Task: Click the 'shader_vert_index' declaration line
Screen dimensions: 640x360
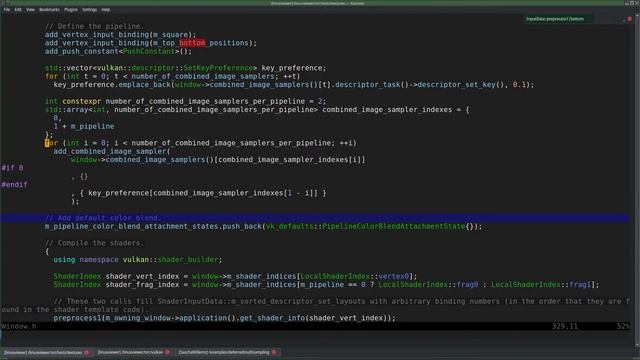Action: click(x=235, y=276)
